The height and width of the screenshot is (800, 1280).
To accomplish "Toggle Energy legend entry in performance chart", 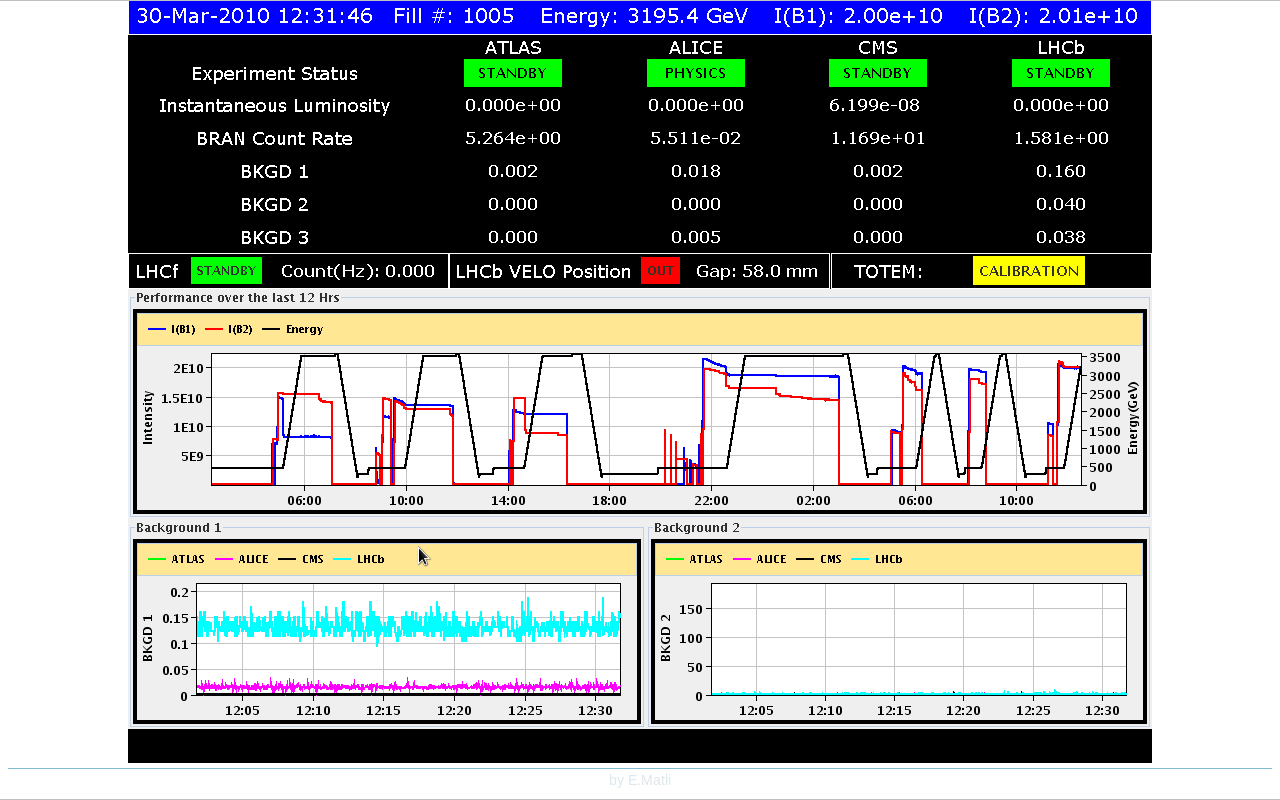I will (292, 329).
